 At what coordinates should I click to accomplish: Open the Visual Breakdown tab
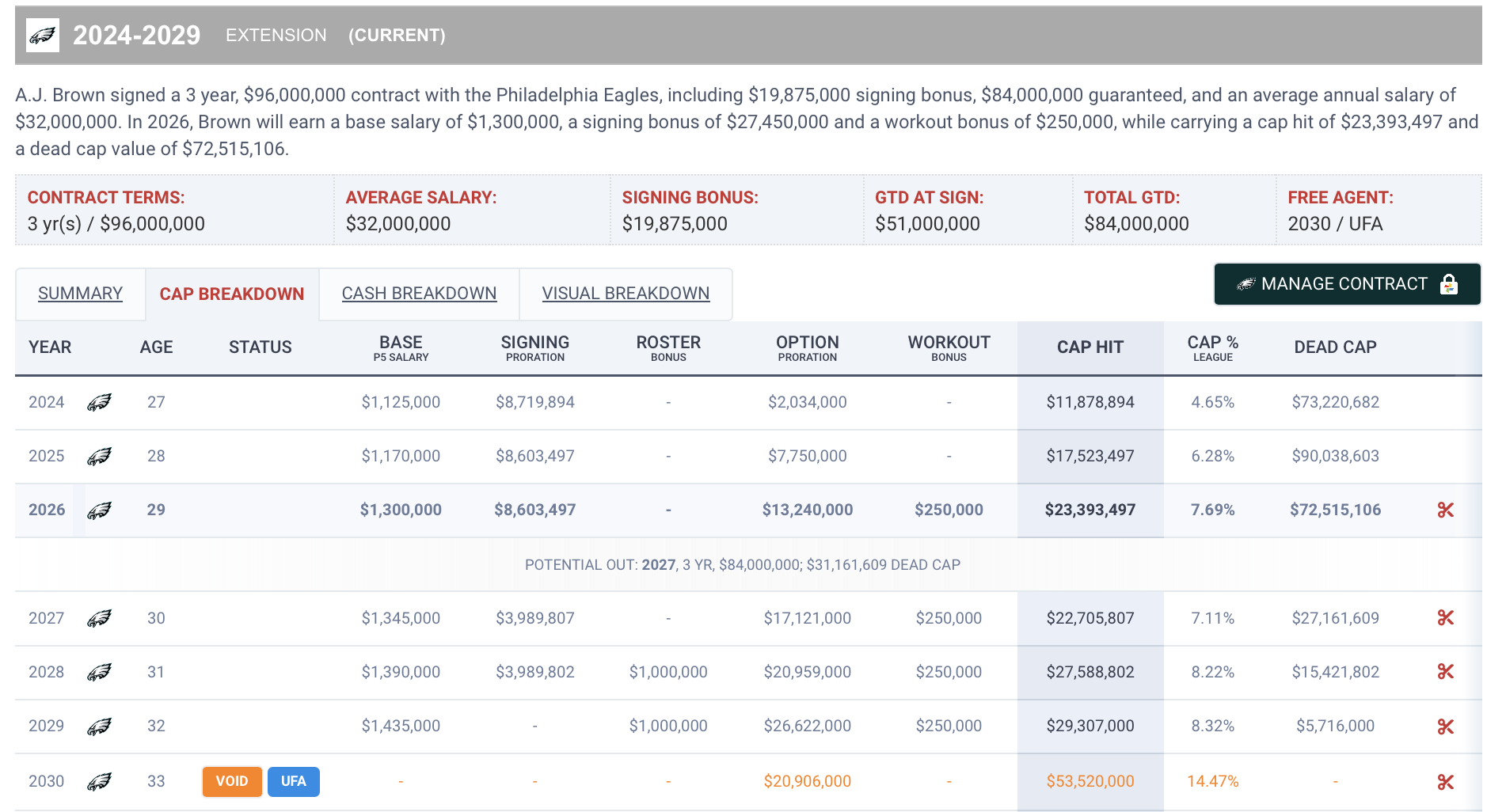626,294
